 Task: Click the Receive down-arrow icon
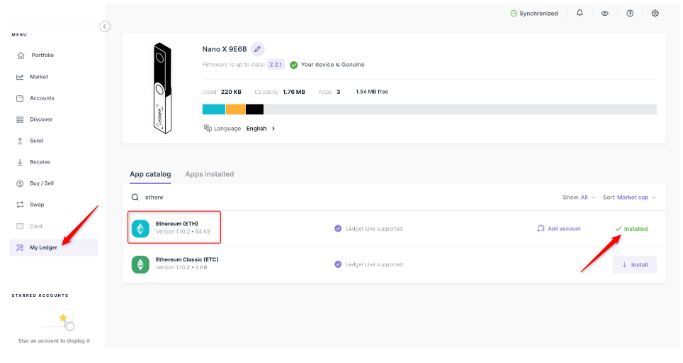[20, 162]
